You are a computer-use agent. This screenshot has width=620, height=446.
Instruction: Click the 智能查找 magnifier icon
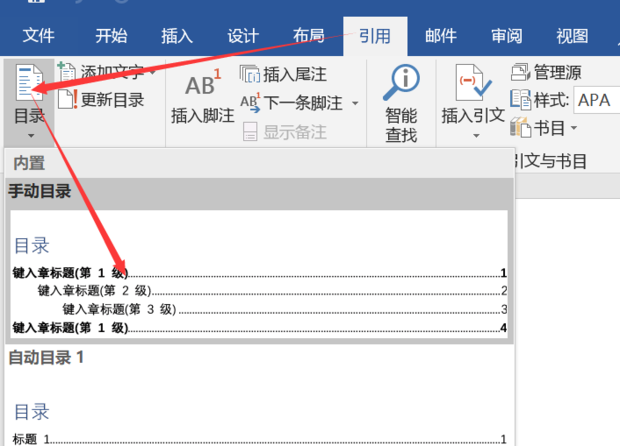point(401,83)
